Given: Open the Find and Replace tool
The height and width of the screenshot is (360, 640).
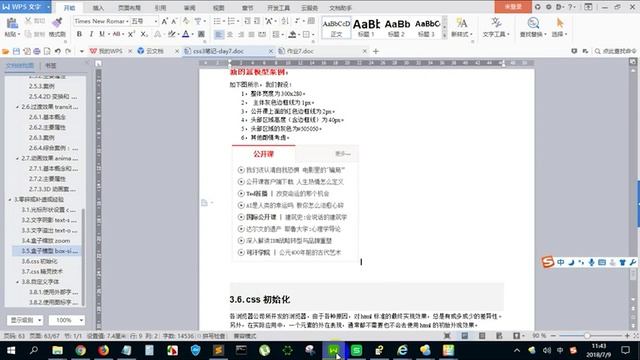Looking at the screenshot, I should [533, 27].
